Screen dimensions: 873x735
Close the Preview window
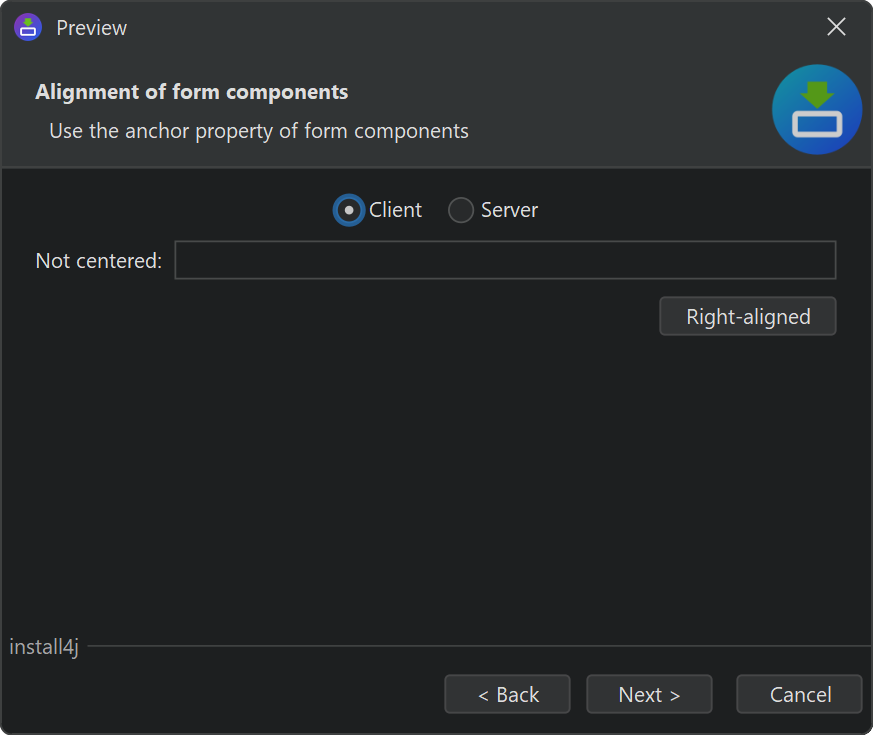[837, 27]
